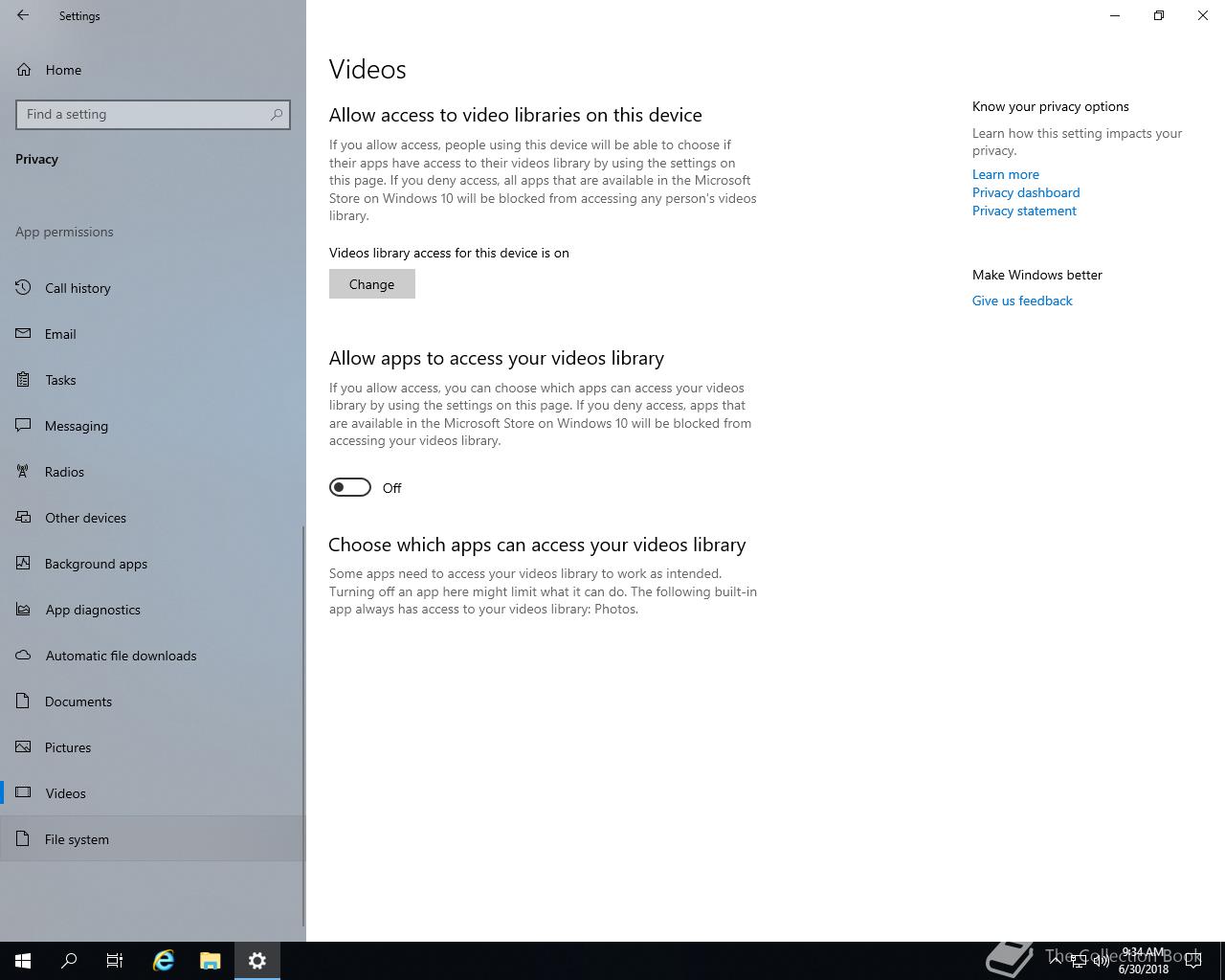Select the File system page icon
The image size is (1225, 980).
[x=24, y=839]
